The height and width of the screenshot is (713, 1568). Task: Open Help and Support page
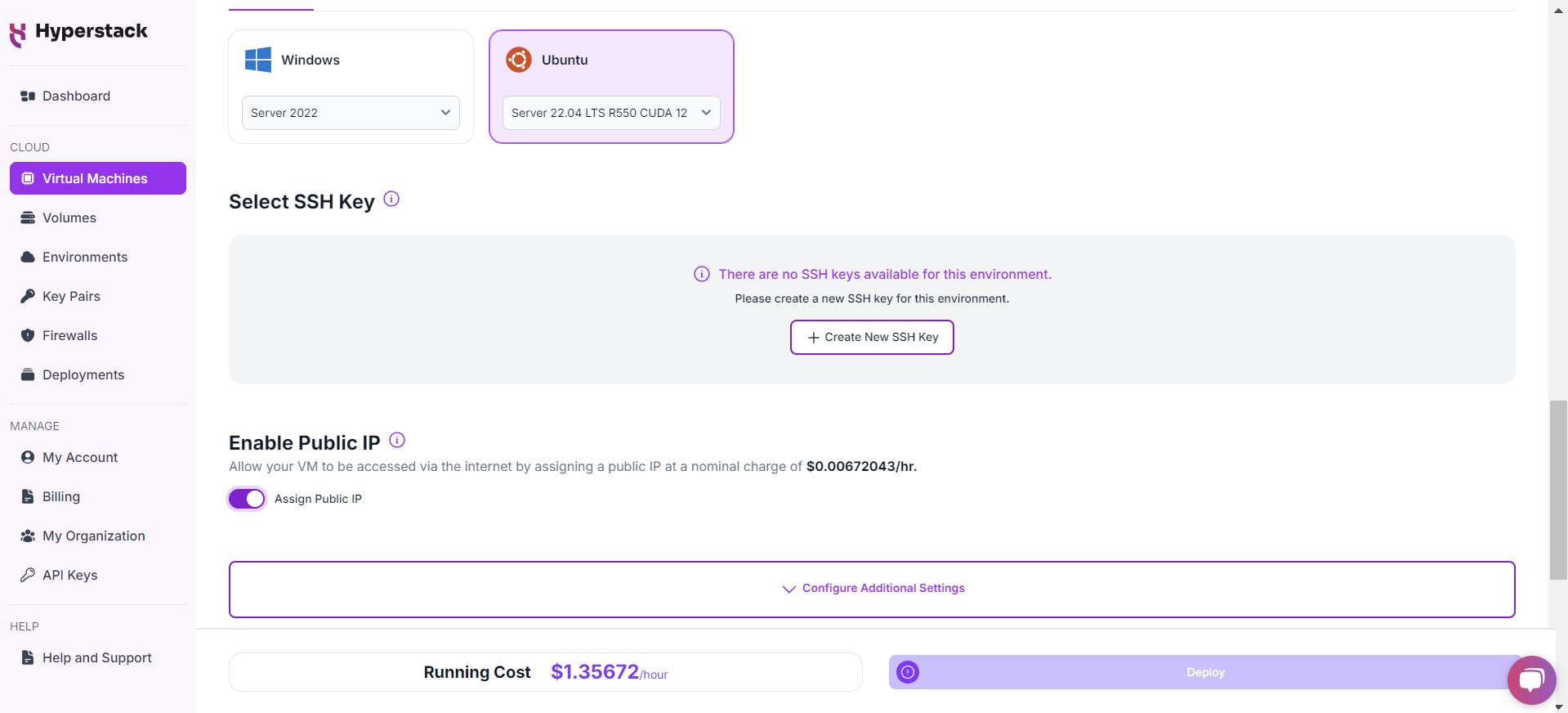[x=96, y=657]
